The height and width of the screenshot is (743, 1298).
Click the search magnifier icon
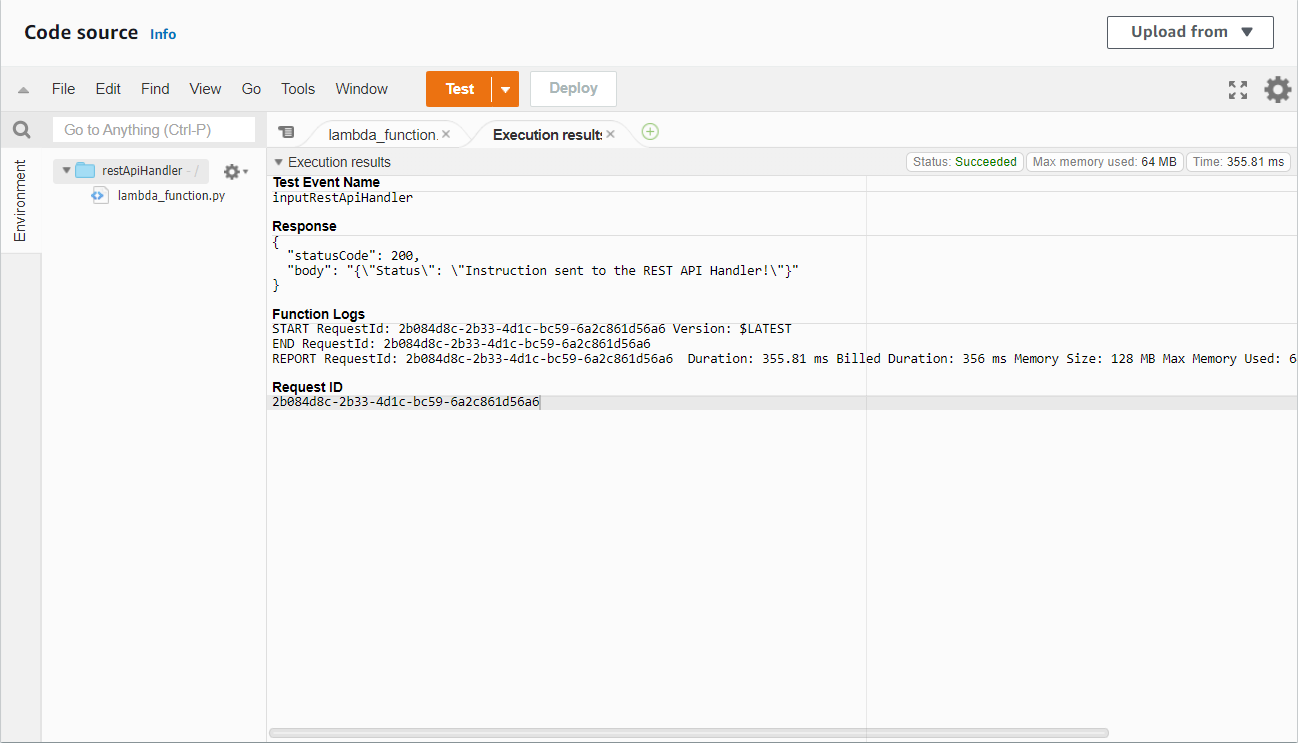[21, 130]
